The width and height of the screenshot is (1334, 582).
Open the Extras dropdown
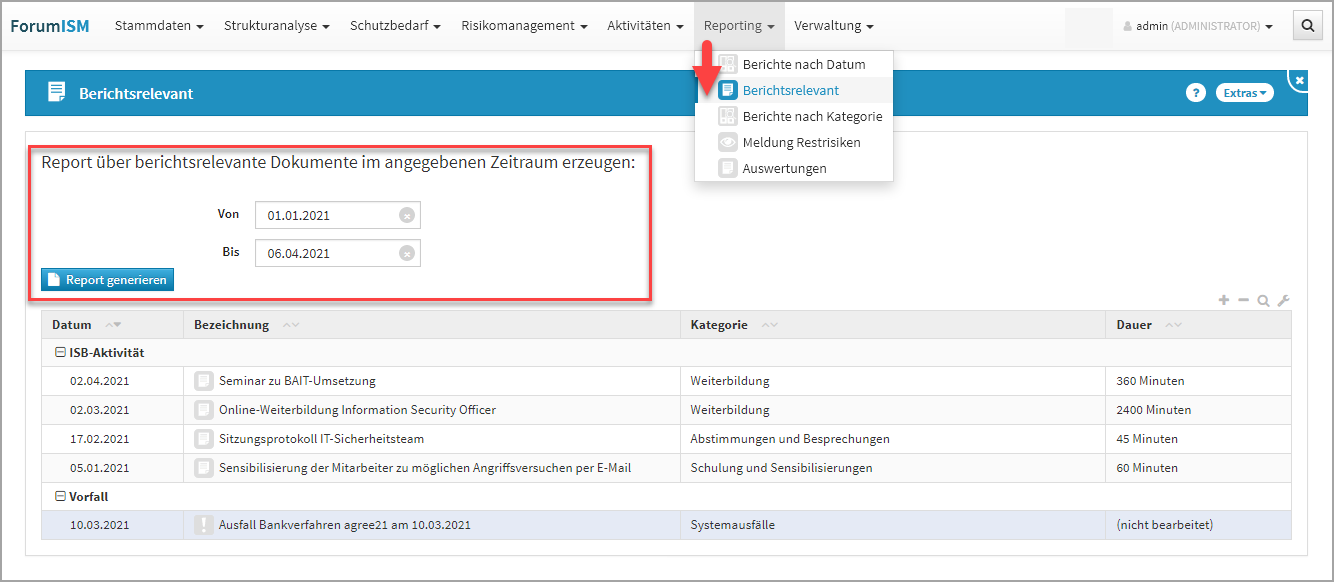[x=1245, y=93]
